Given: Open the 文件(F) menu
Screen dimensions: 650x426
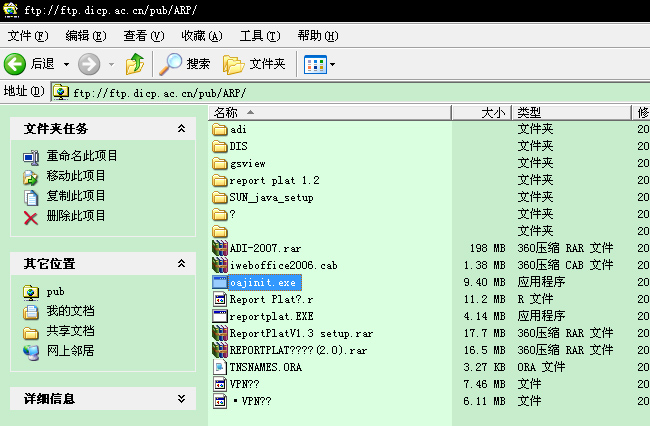Looking at the screenshot, I should [x=27, y=36].
